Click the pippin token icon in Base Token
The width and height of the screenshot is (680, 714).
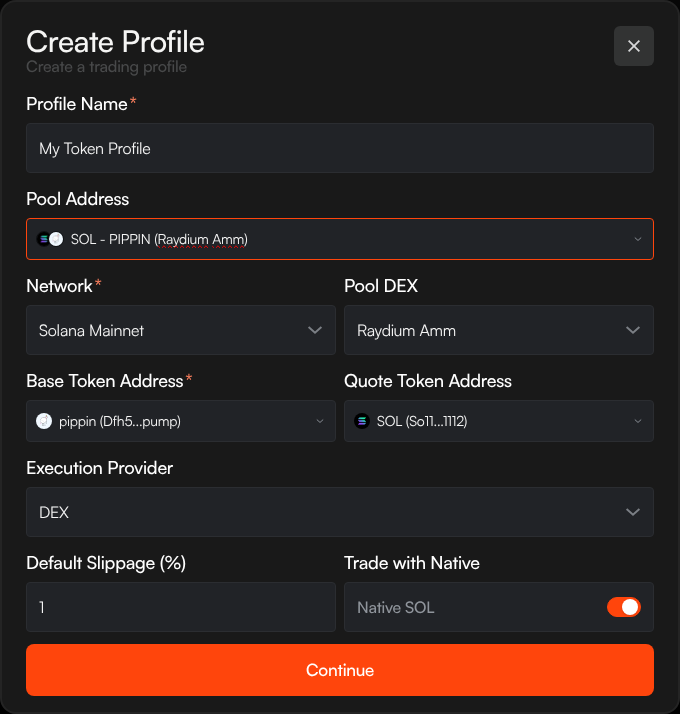point(43,421)
